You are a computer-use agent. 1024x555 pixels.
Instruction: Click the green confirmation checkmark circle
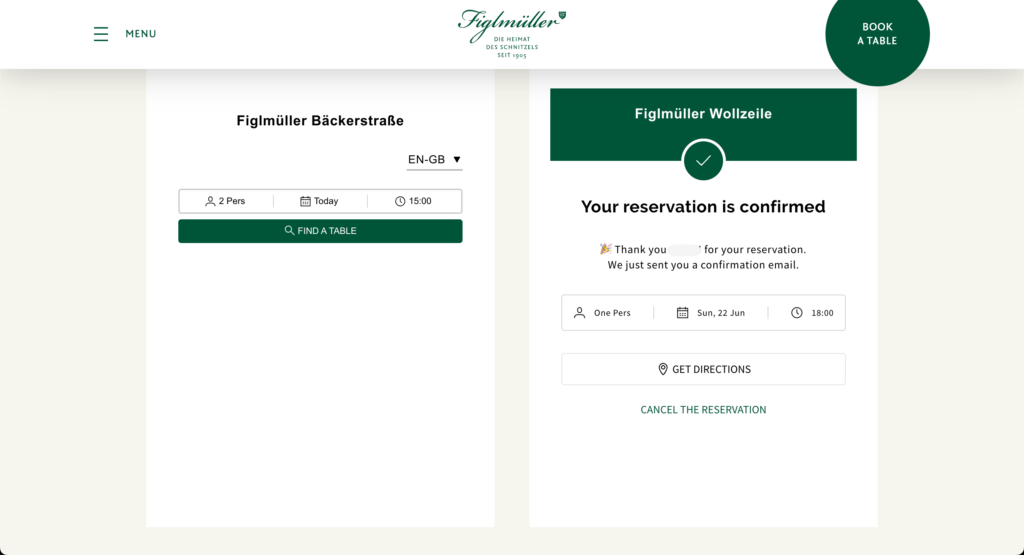(x=703, y=160)
